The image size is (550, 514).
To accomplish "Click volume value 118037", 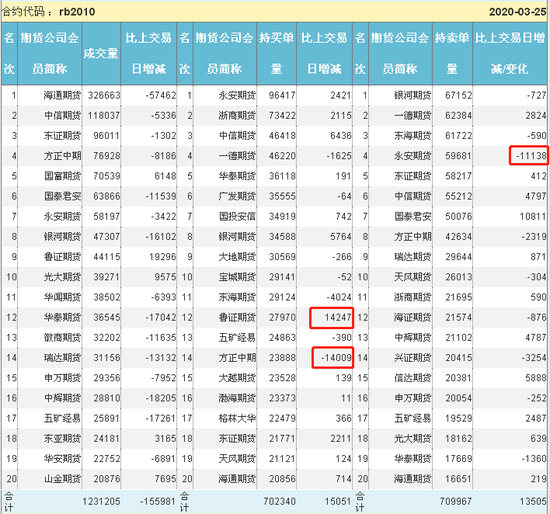I will tap(104, 116).
